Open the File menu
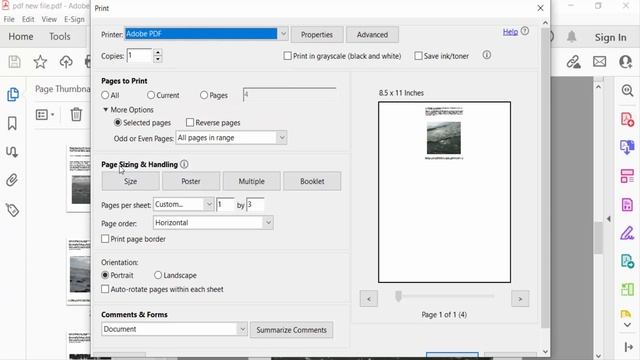Image resolution: width=640 pixels, height=360 pixels. 9,19
